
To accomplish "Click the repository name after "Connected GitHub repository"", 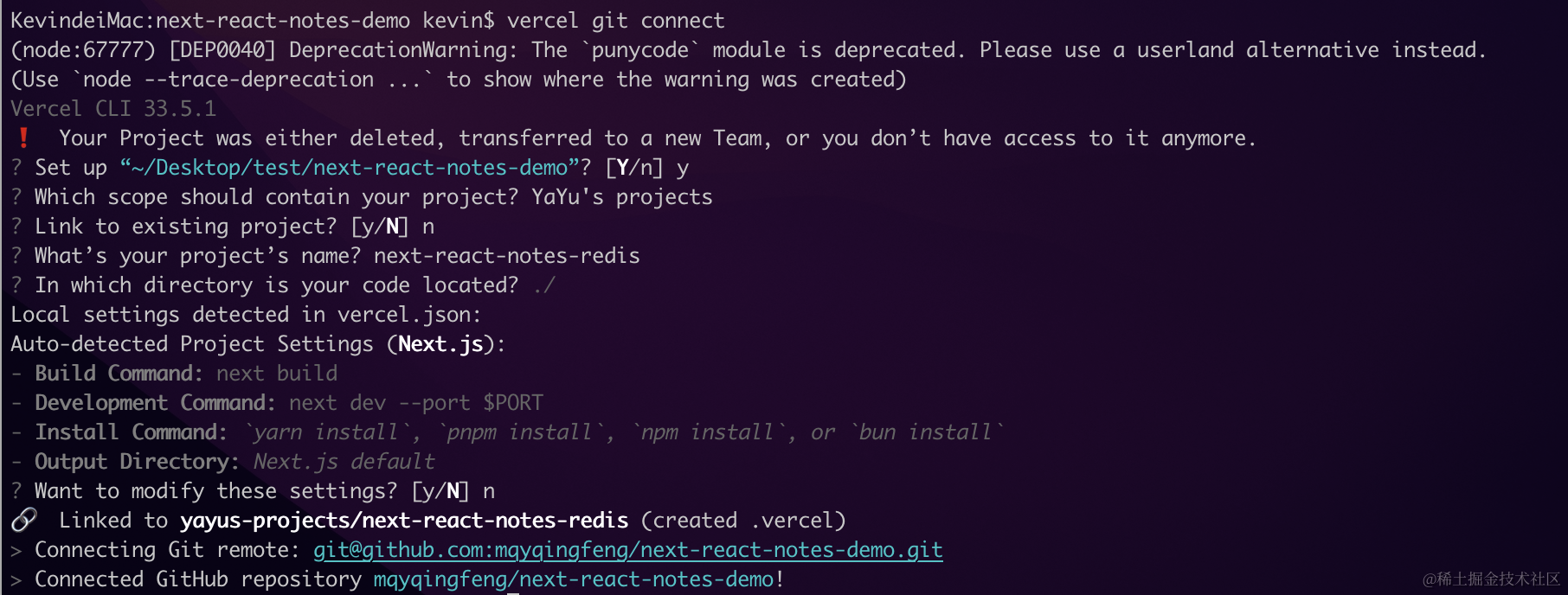I will point(573,579).
